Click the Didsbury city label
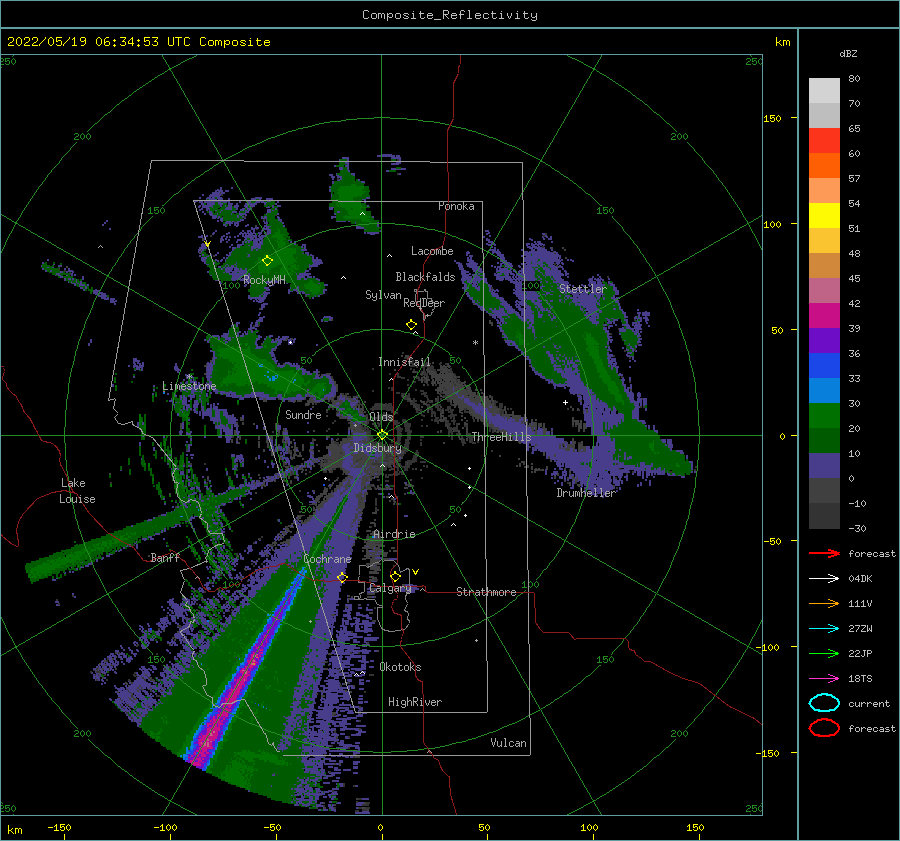The height and width of the screenshot is (841, 900). pos(377,448)
